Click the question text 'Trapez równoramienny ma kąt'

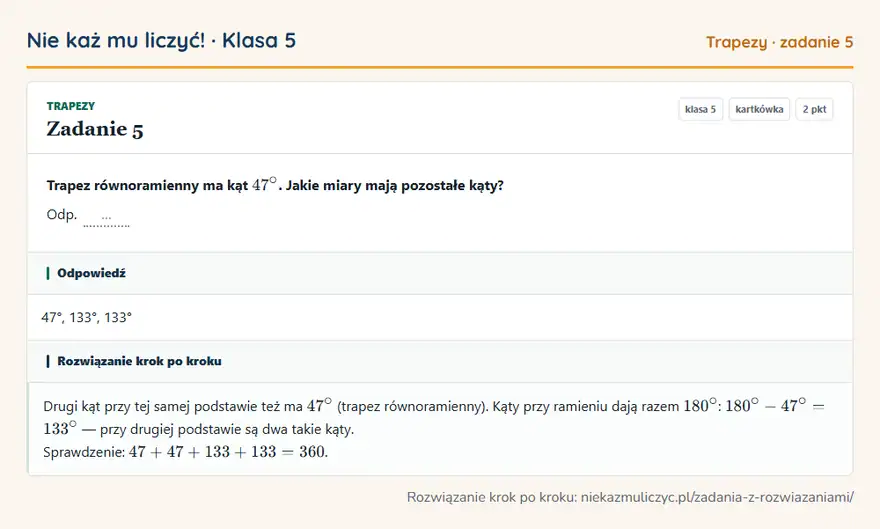pos(147,186)
